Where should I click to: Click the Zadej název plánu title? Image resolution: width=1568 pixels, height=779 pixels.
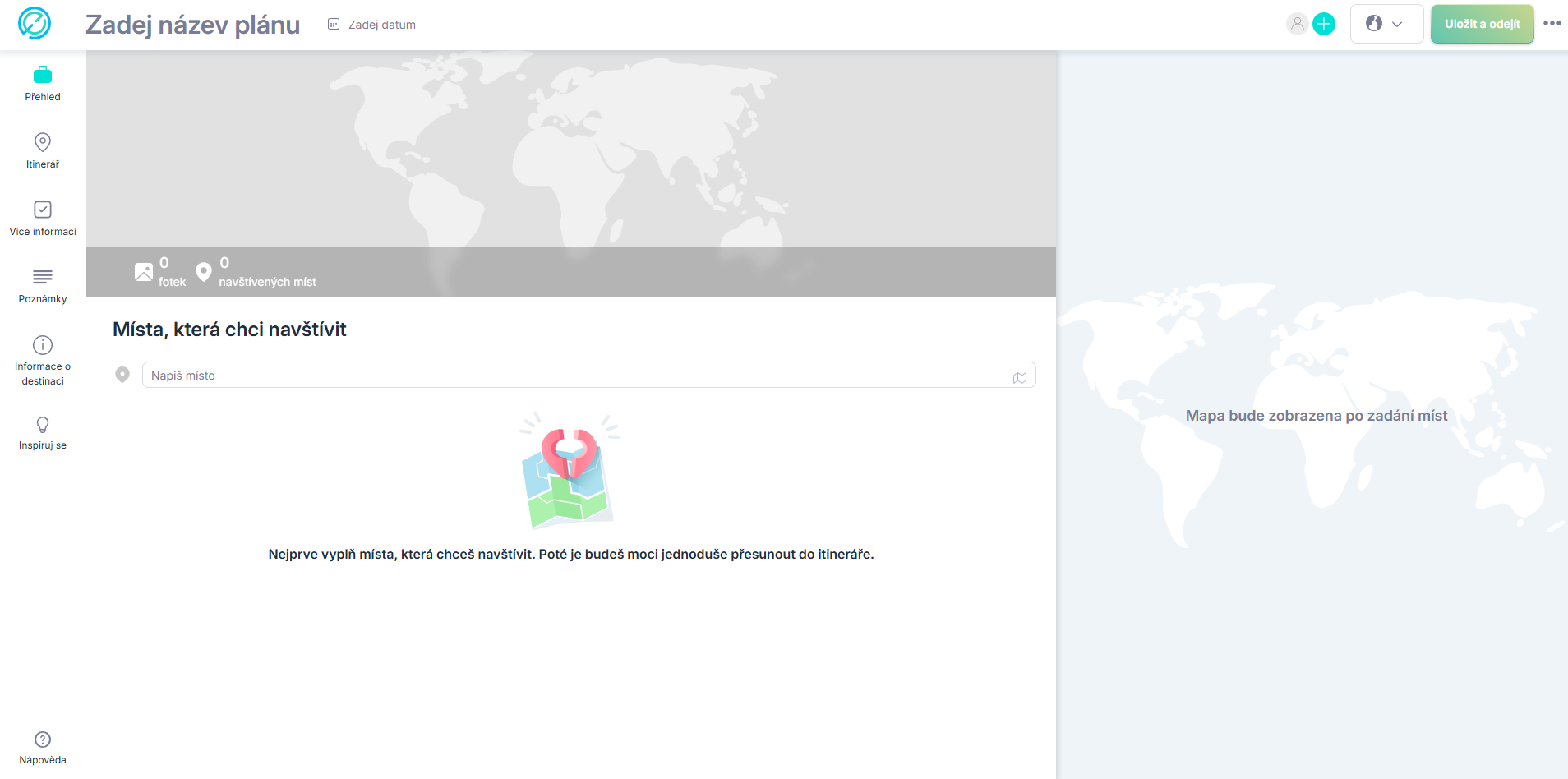point(193,25)
